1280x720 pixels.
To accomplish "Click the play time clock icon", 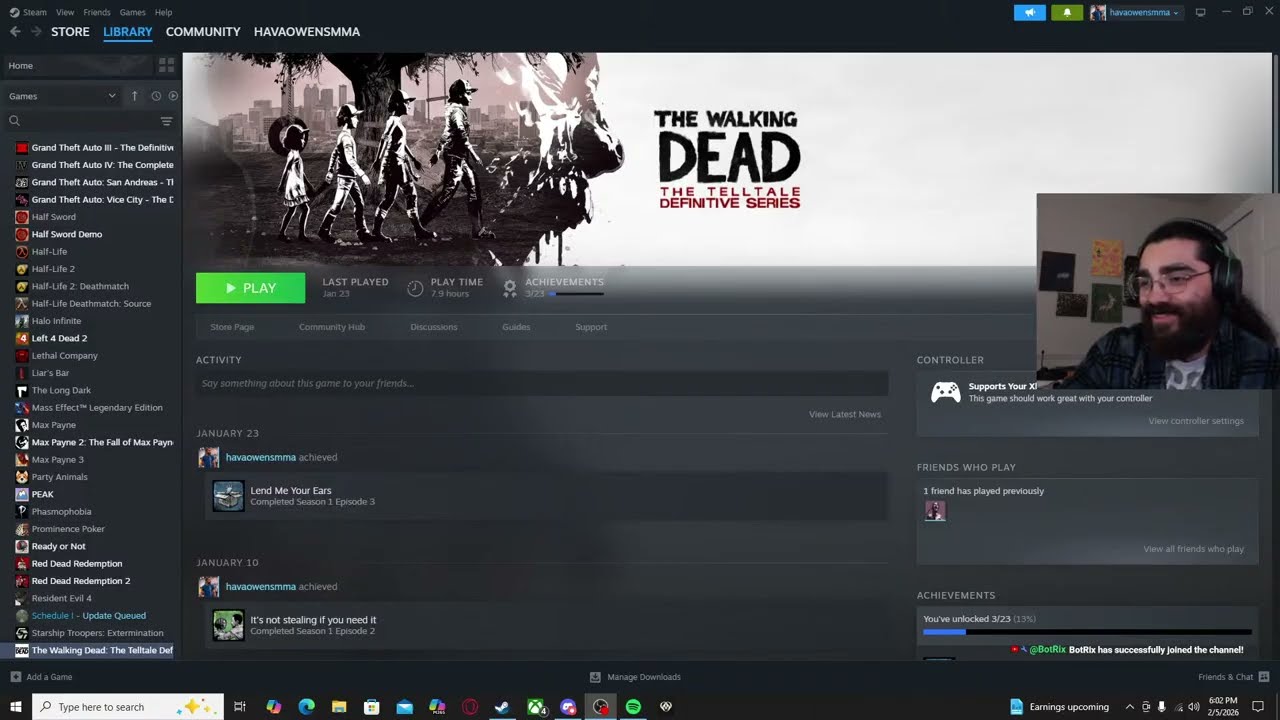I will [415, 288].
